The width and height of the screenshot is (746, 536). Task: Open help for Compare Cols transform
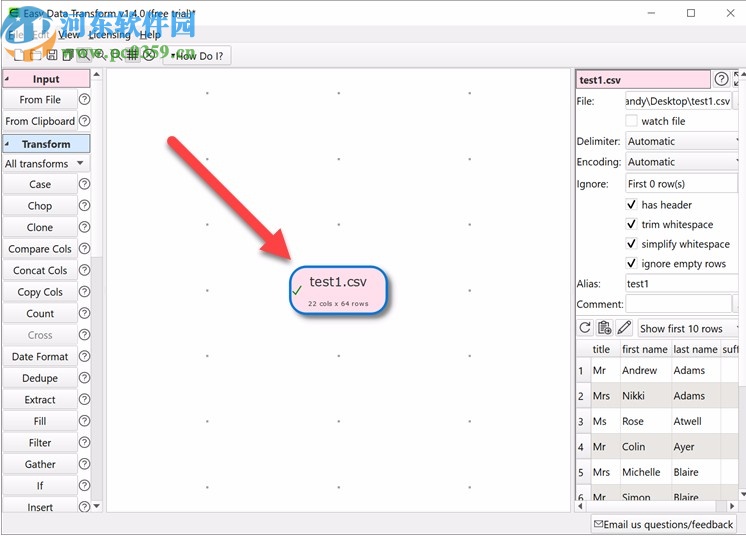tap(84, 249)
